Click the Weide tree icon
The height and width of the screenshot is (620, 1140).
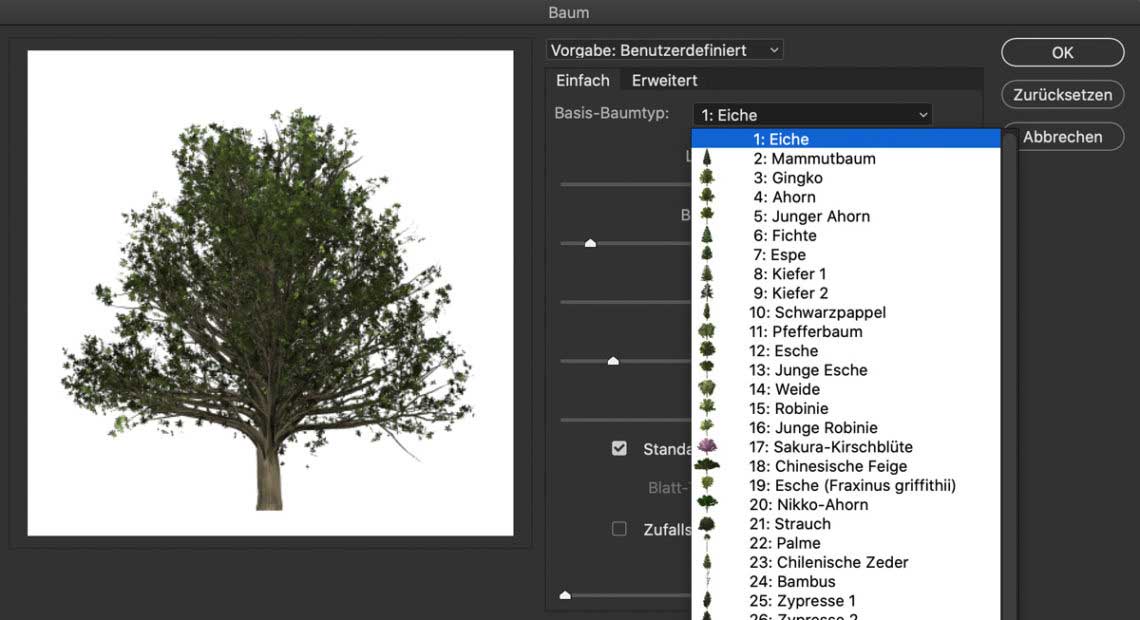point(707,389)
